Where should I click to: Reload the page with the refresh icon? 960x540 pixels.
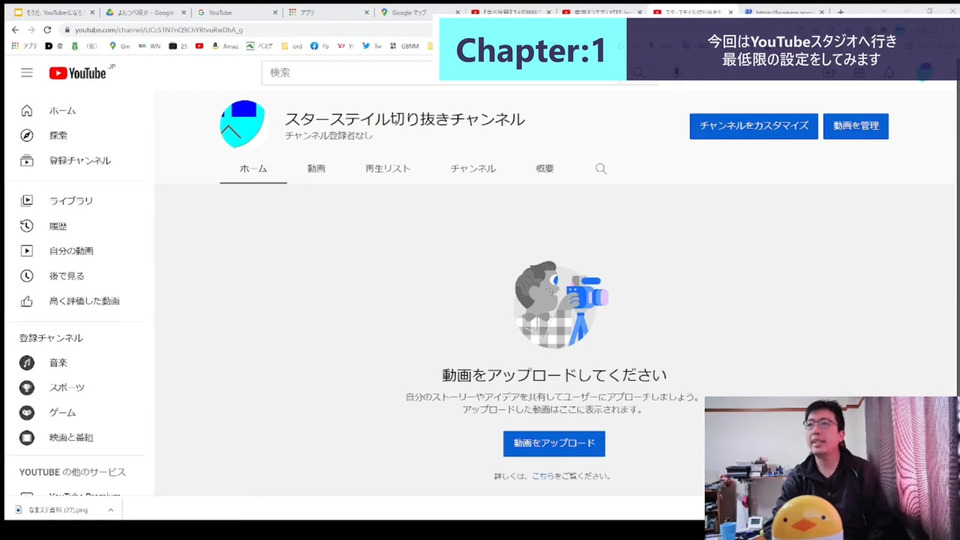(47, 29)
